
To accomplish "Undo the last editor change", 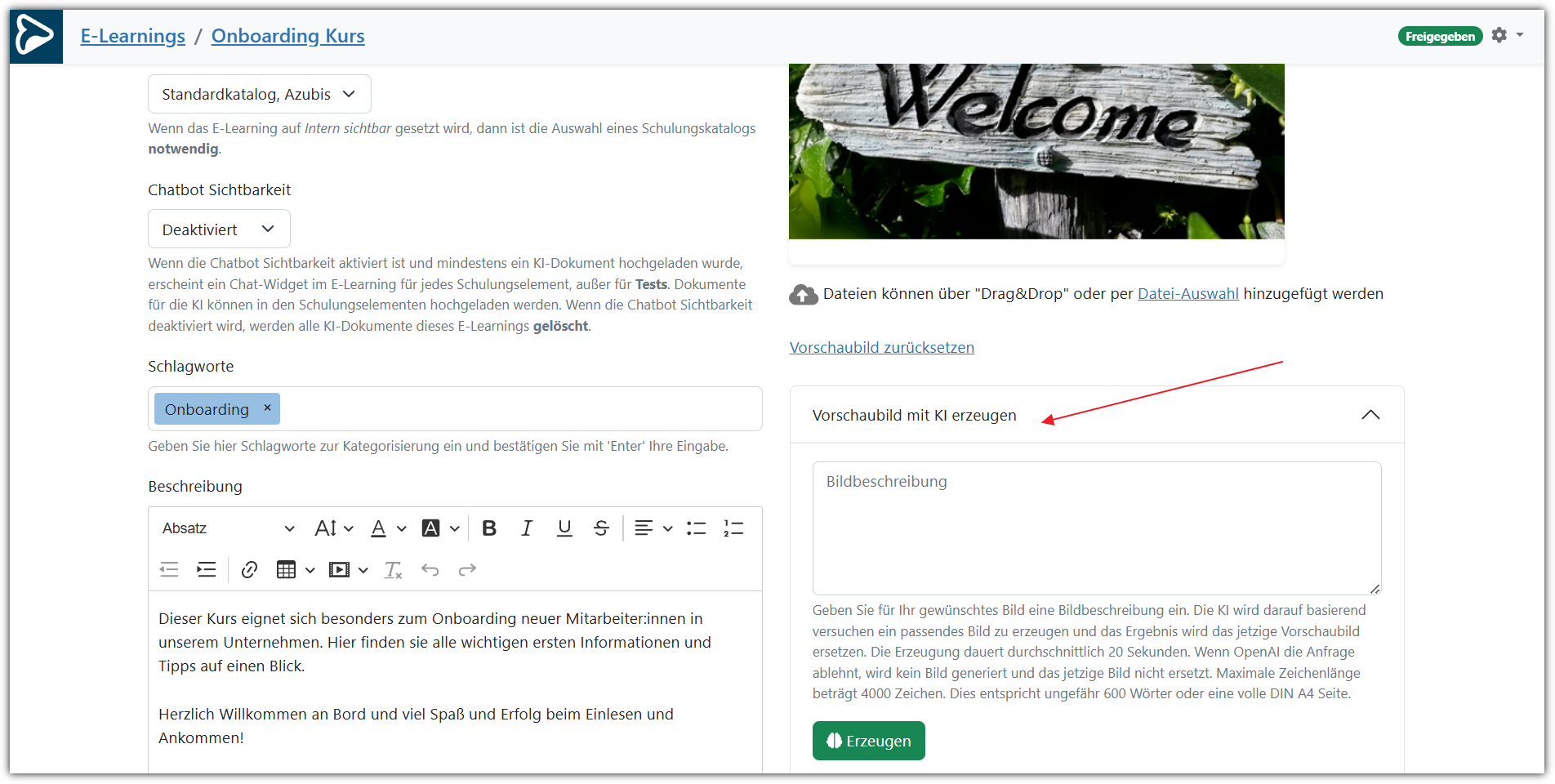I will tap(430, 570).
